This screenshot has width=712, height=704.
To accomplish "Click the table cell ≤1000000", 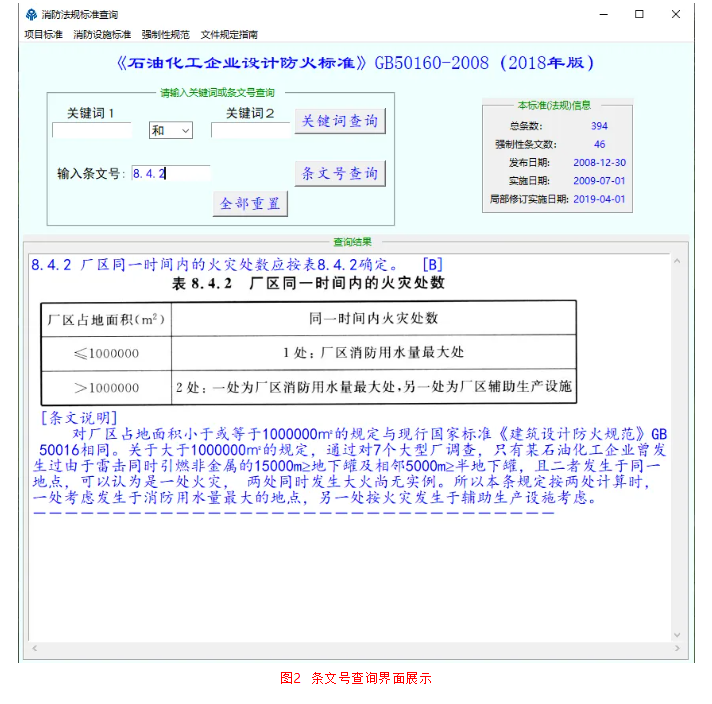I will (x=106, y=353).
